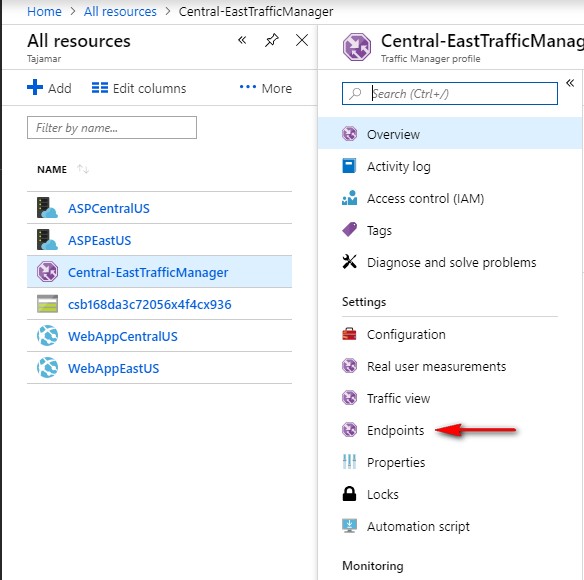Open the Overview menu item
Screen dimensions: 584x580
(450, 134)
